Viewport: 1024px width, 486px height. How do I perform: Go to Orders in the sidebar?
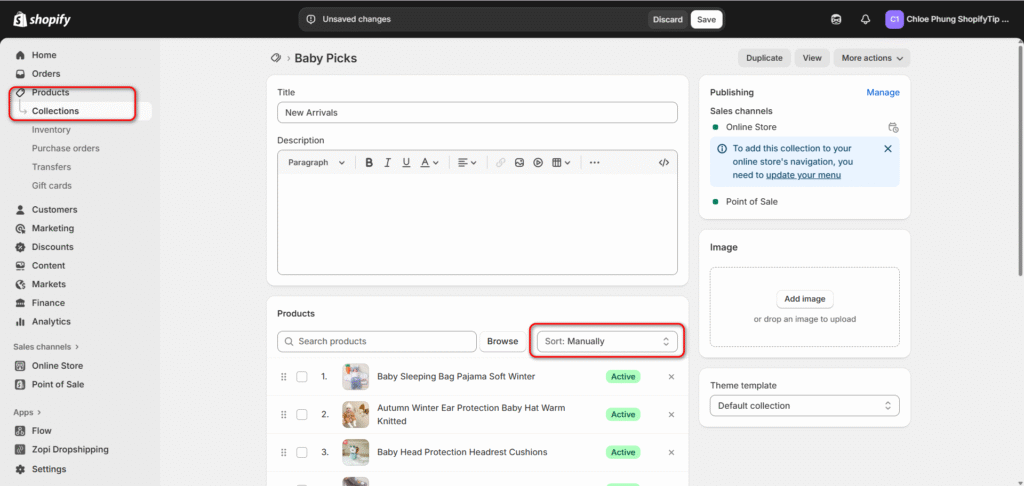pyautogui.click(x=46, y=74)
